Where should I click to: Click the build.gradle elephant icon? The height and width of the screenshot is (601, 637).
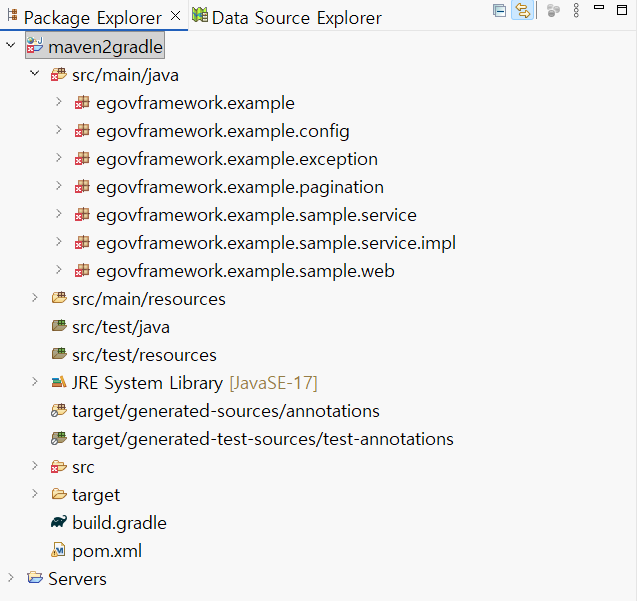coord(58,523)
